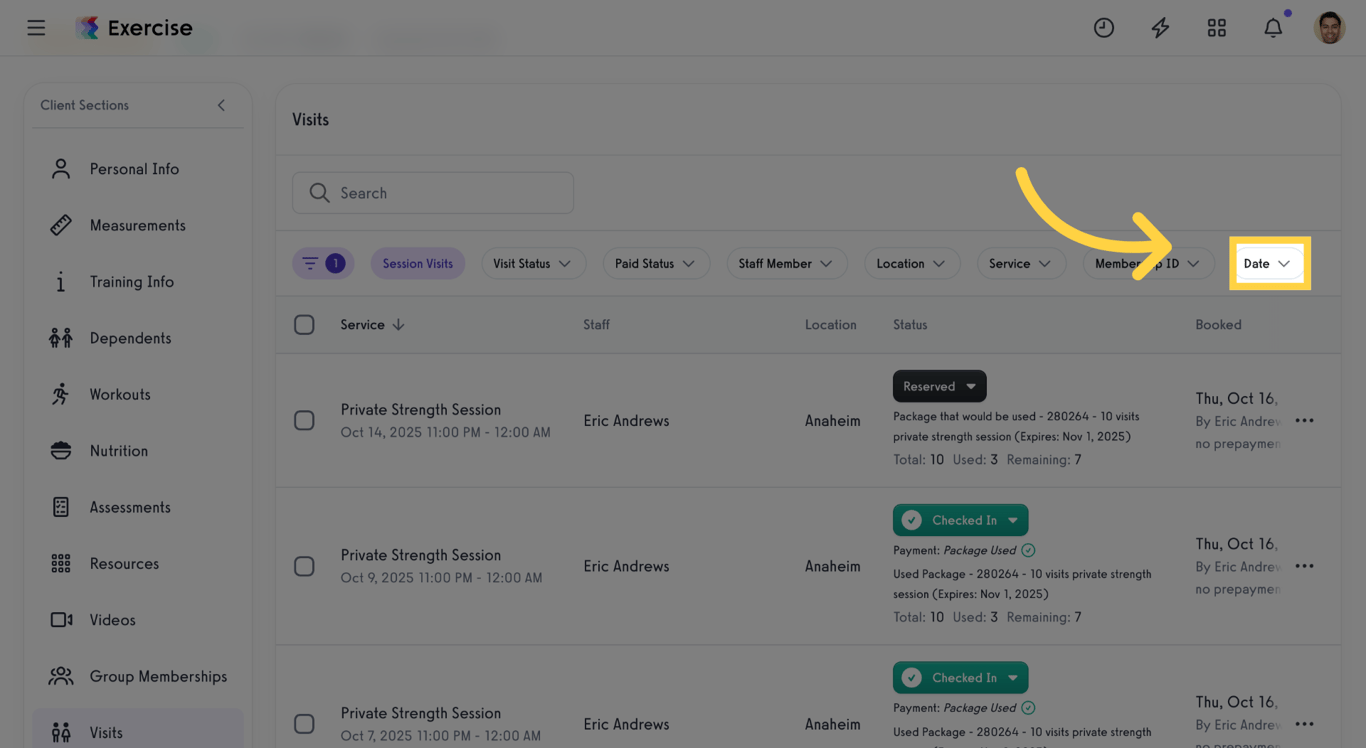
Task: Open notifications via the bell icon
Action: point(1273,27)
